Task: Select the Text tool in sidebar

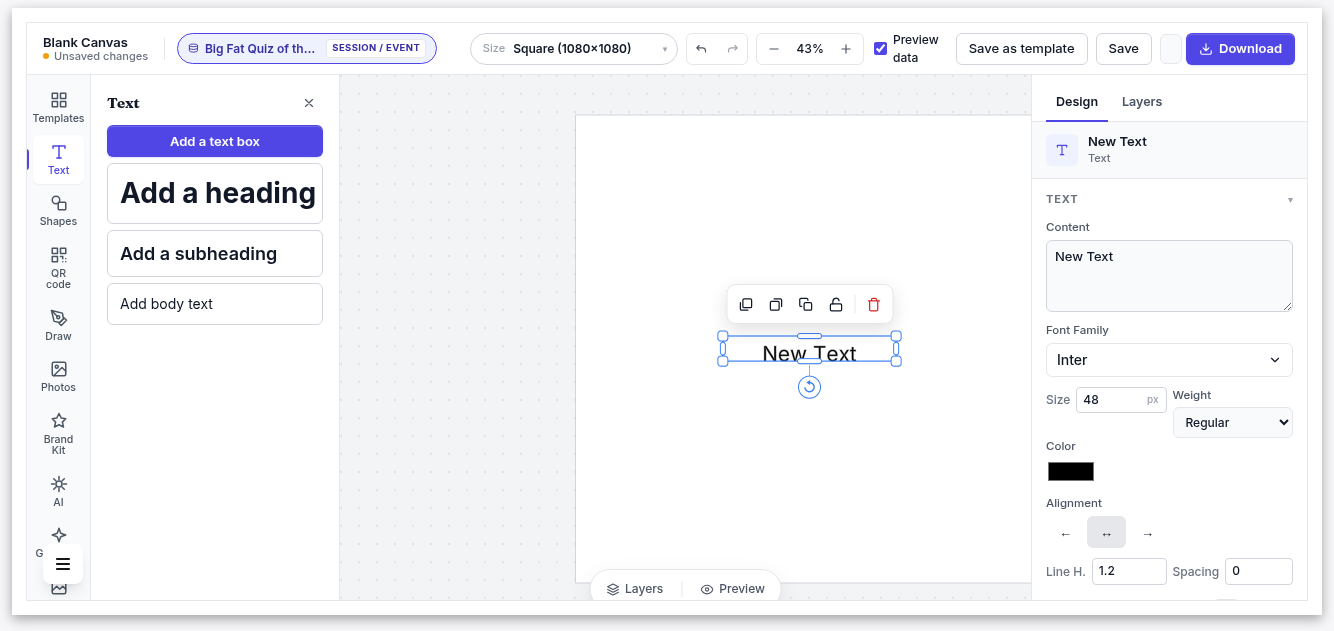Action: (58, 159)
